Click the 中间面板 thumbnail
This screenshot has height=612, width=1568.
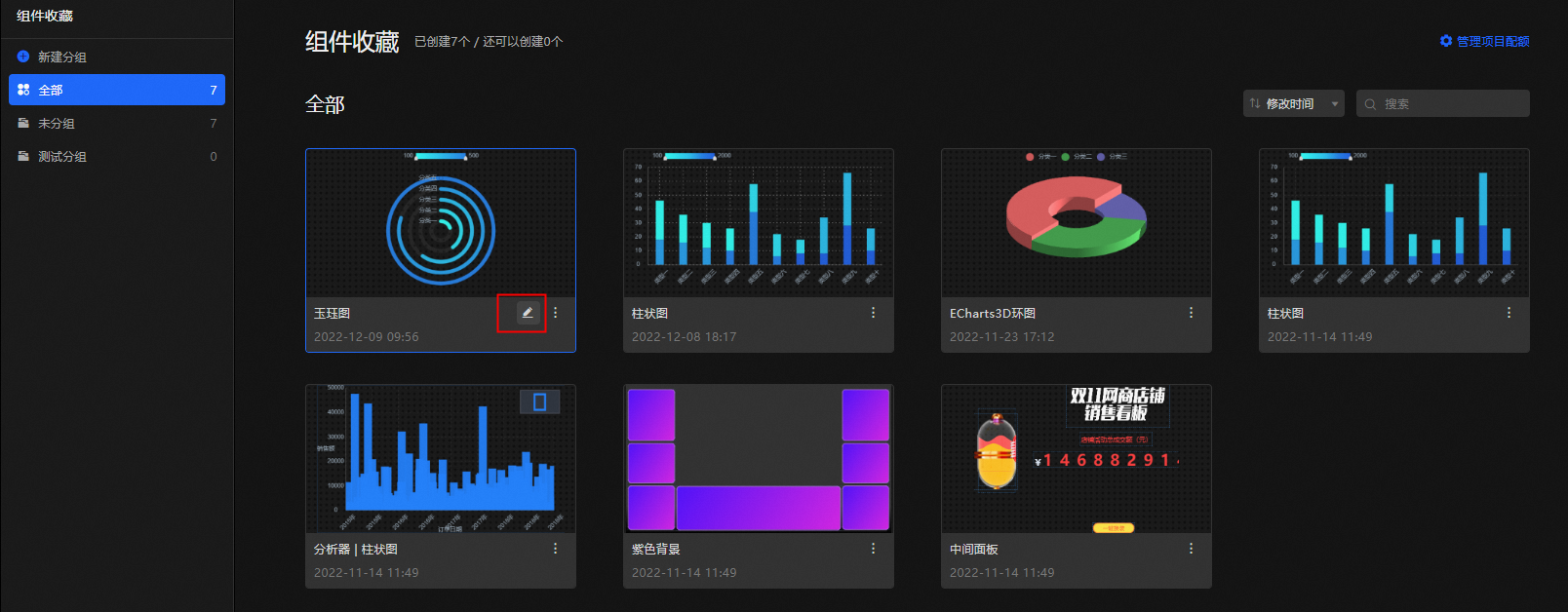click(1077, 459)
